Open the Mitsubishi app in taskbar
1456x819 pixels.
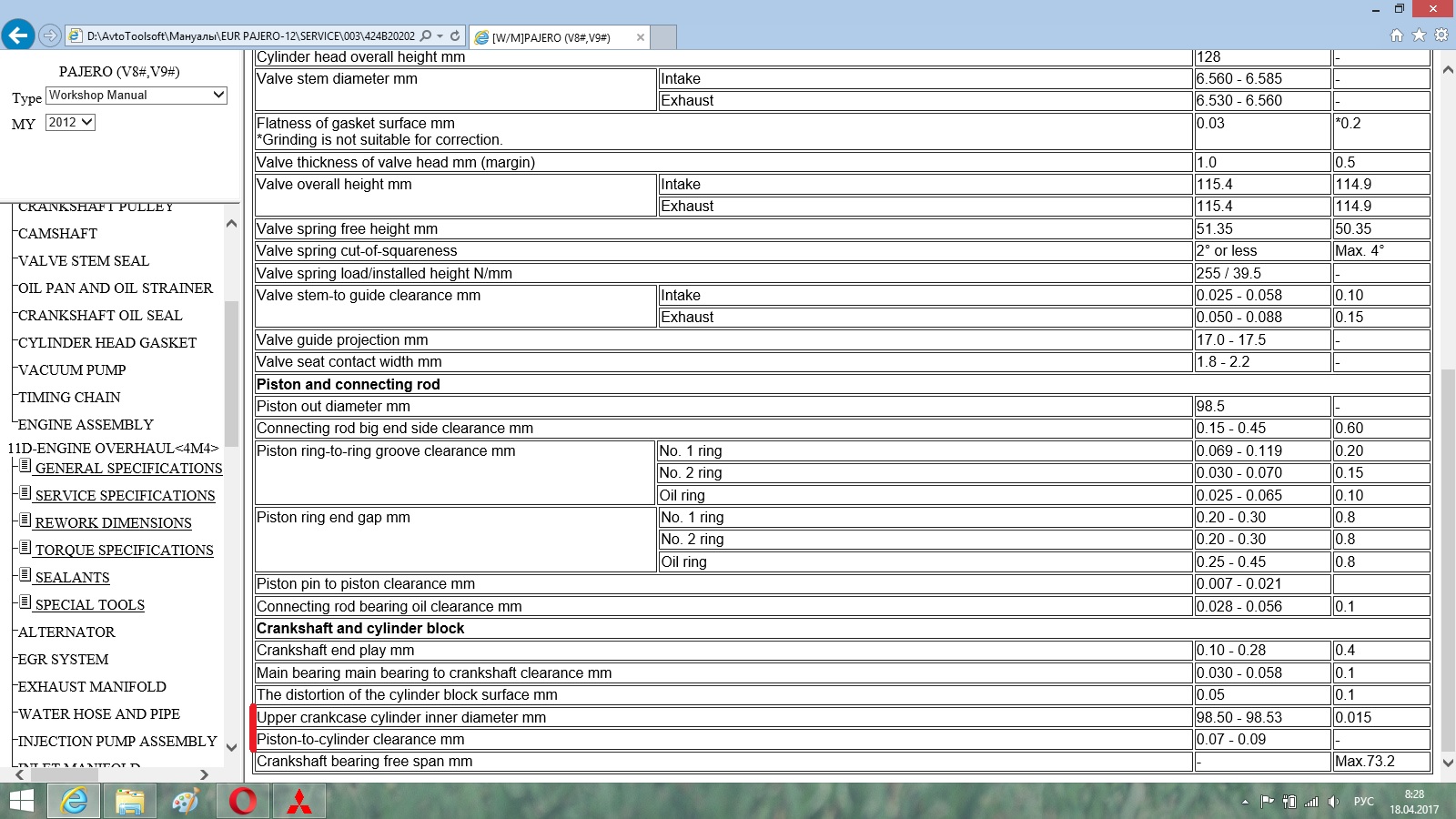tap(299, 801)
